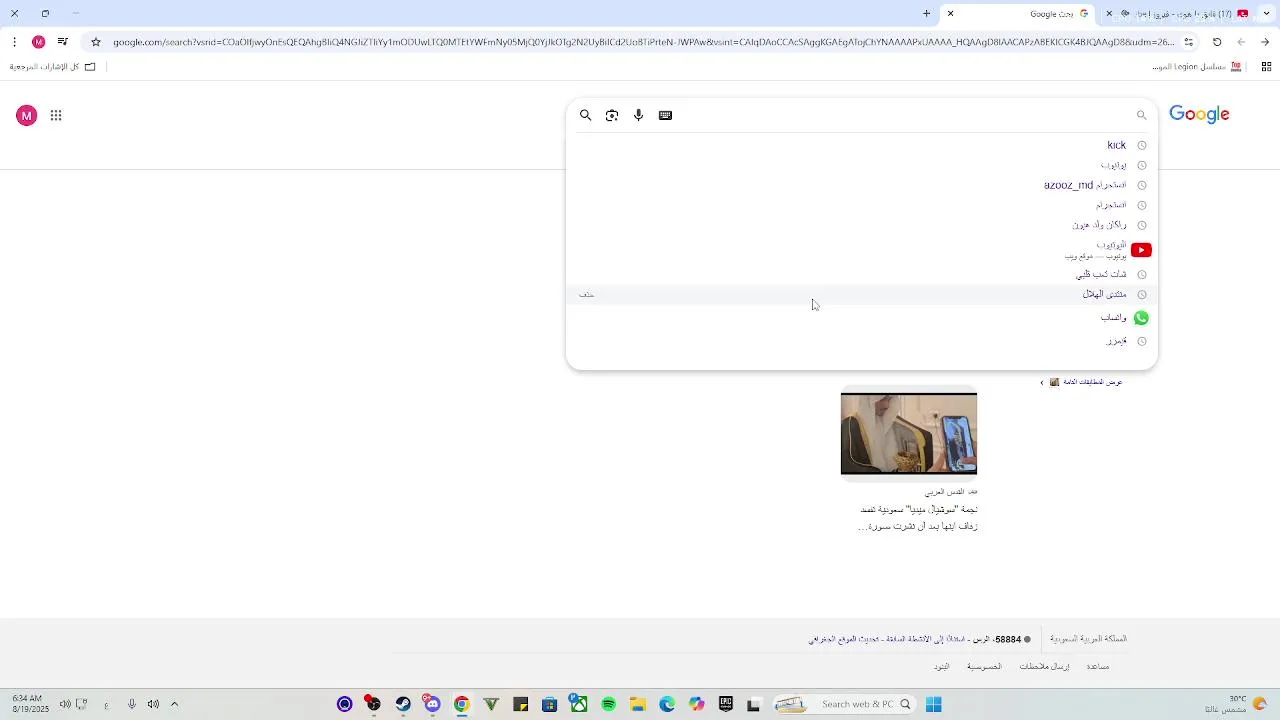This screenshot has width=1280, height=720.
Task: Close the Google search tab
Action: [x=950, y=14]
